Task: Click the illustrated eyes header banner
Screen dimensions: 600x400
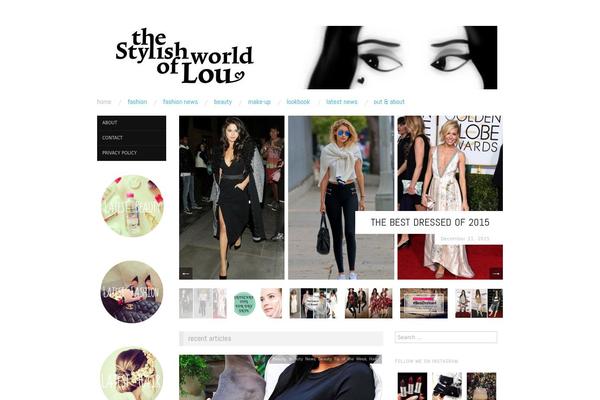Action: pyautogui.click(x=402, y=57)
